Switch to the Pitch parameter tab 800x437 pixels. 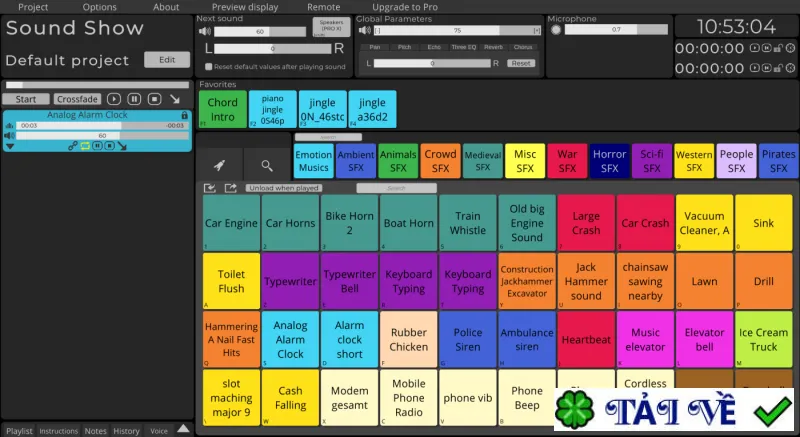[404, 47]
